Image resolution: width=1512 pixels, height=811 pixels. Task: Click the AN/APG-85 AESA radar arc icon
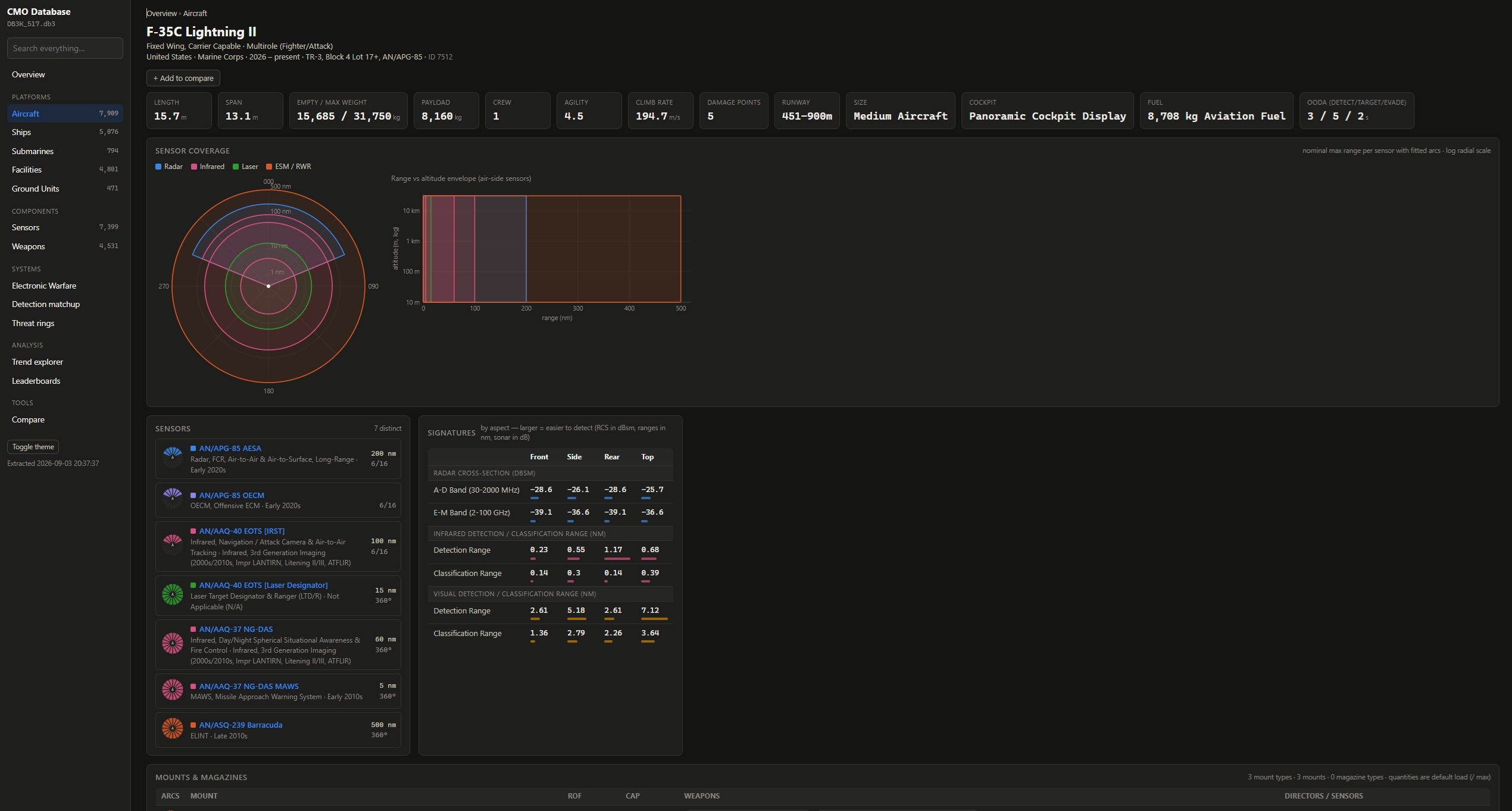(x=173, y=458)
